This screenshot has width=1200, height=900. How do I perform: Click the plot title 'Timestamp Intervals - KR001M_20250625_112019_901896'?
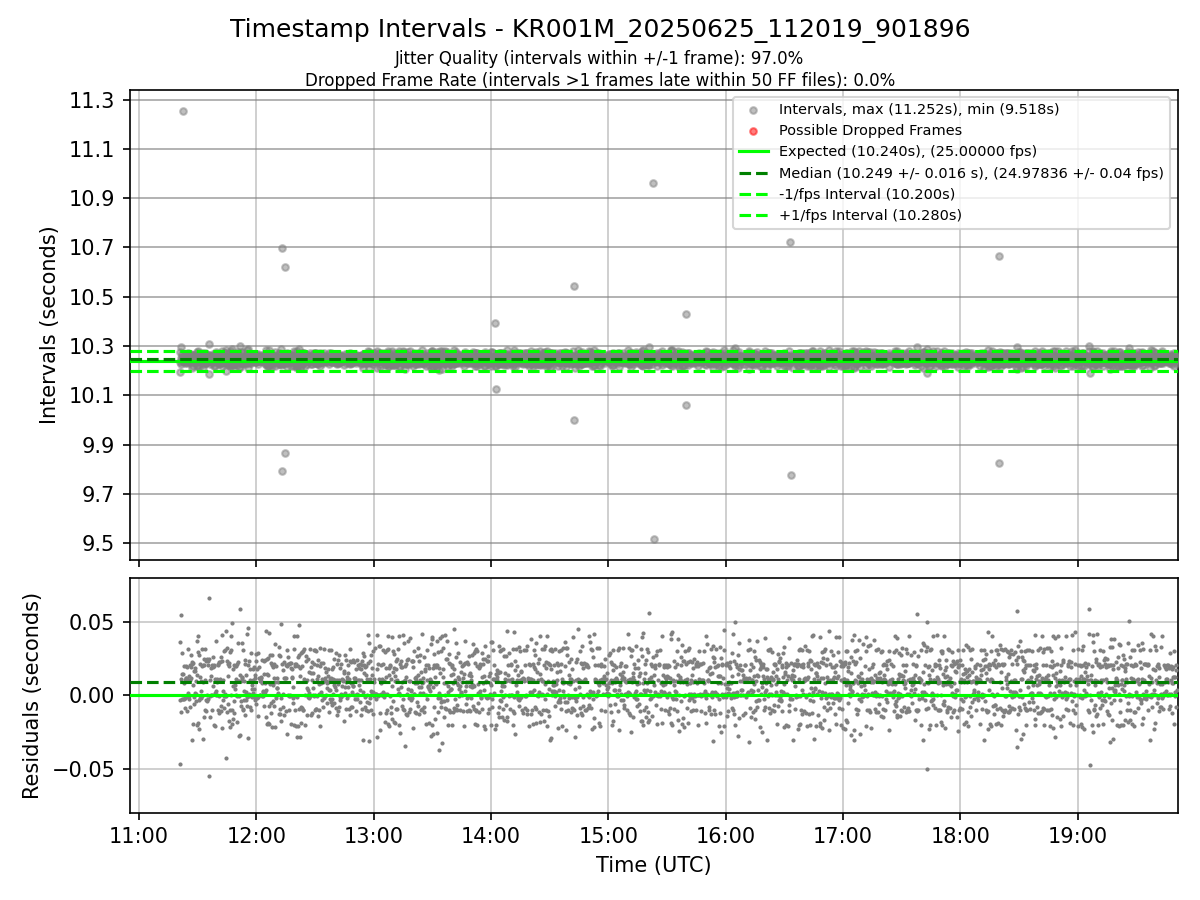(600, 29)
